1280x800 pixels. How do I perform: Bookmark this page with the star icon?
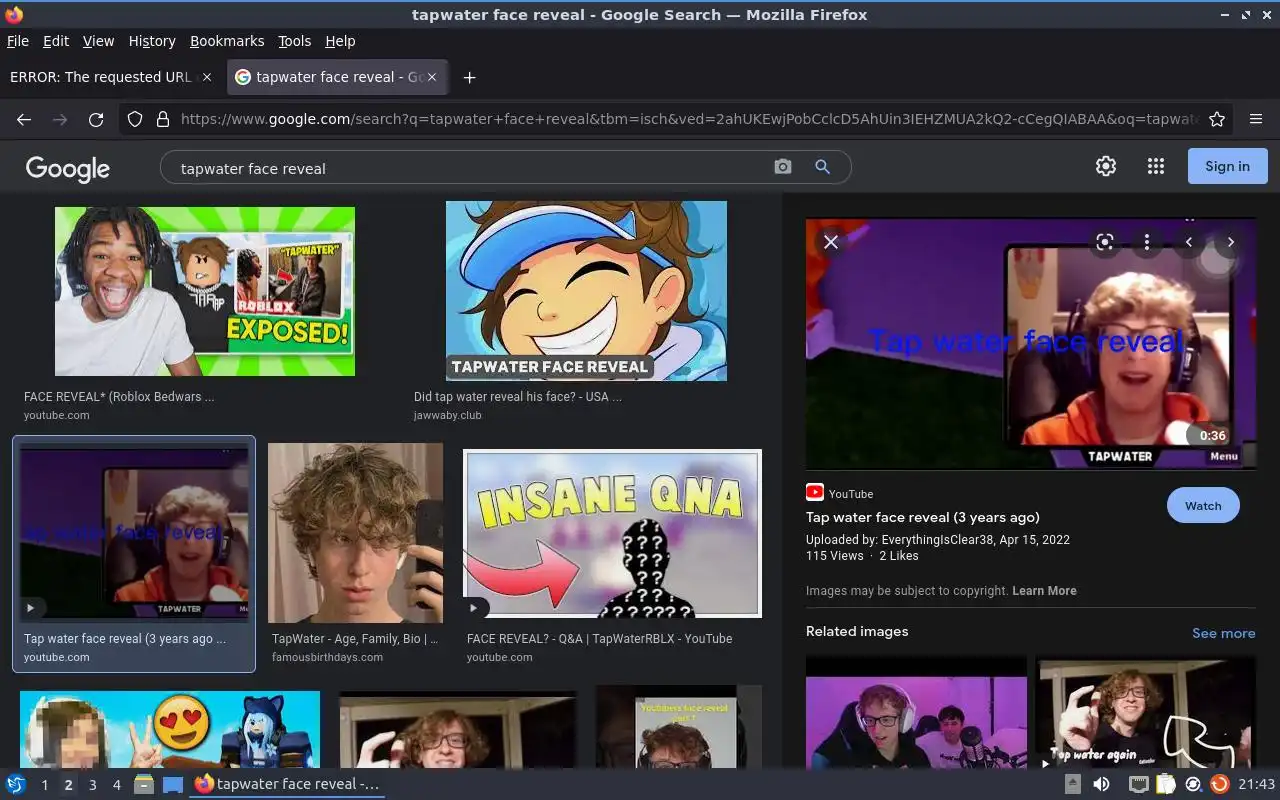[x=1217, y=119]
